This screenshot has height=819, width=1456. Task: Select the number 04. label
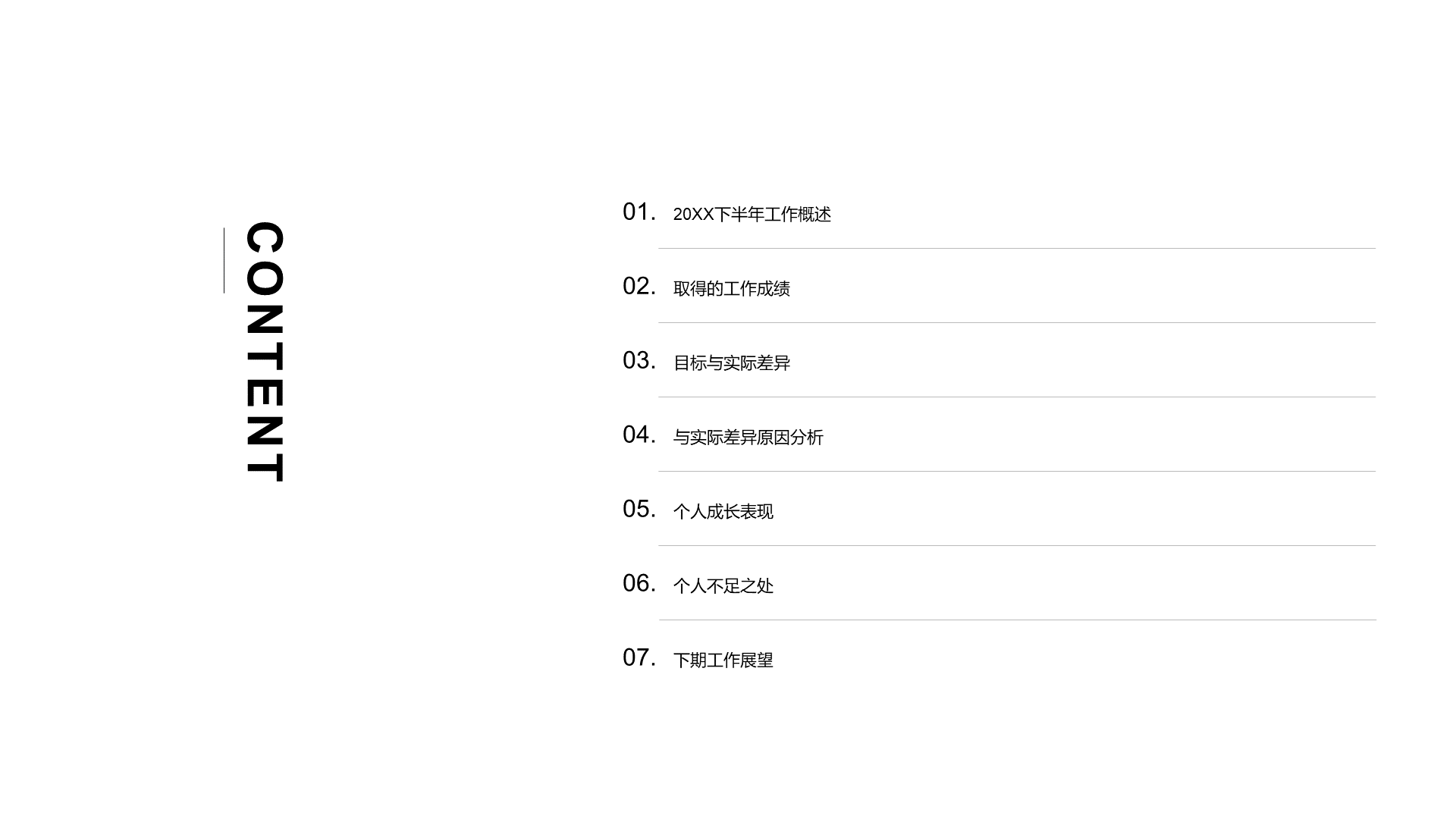coord(639,435)
